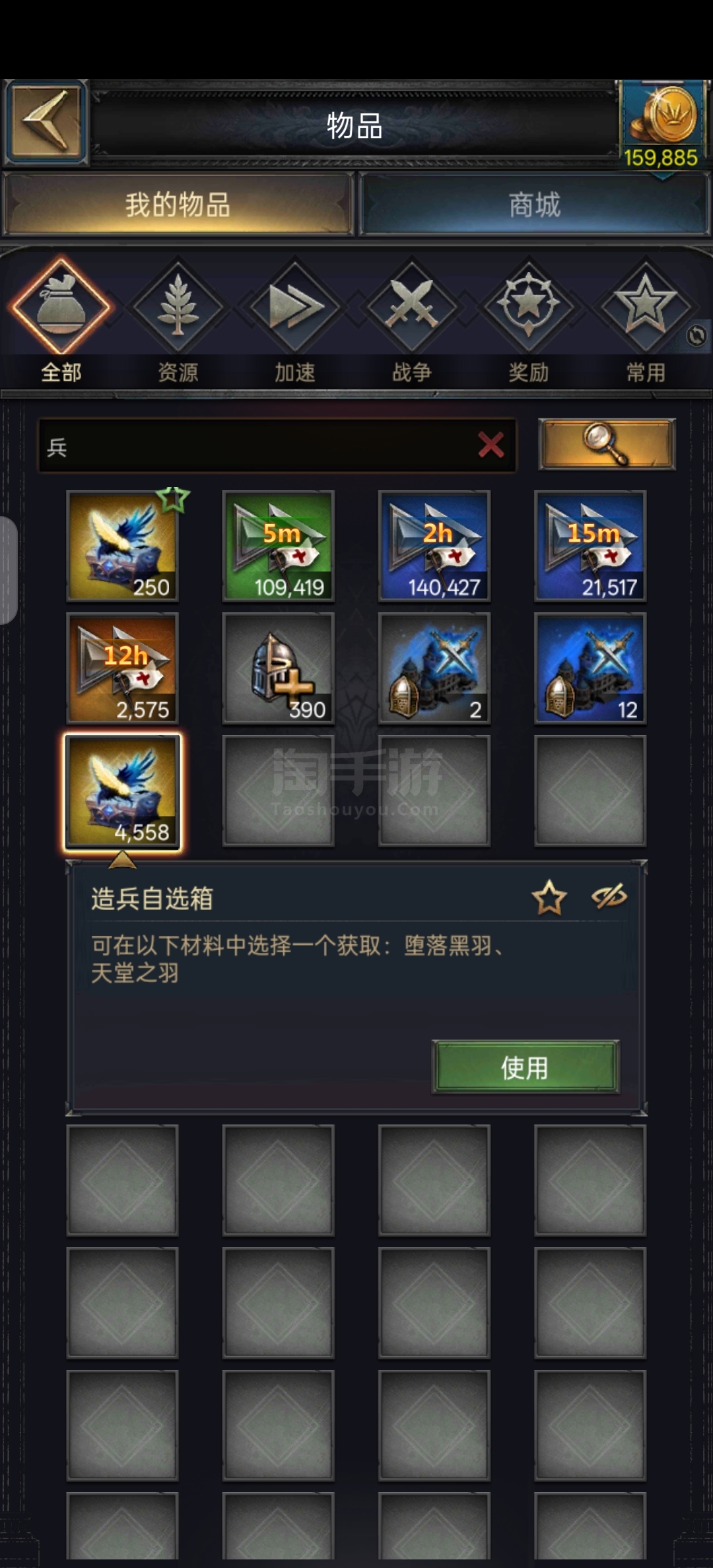
Task: Select the 12h training speedup item
Action: 122,669
